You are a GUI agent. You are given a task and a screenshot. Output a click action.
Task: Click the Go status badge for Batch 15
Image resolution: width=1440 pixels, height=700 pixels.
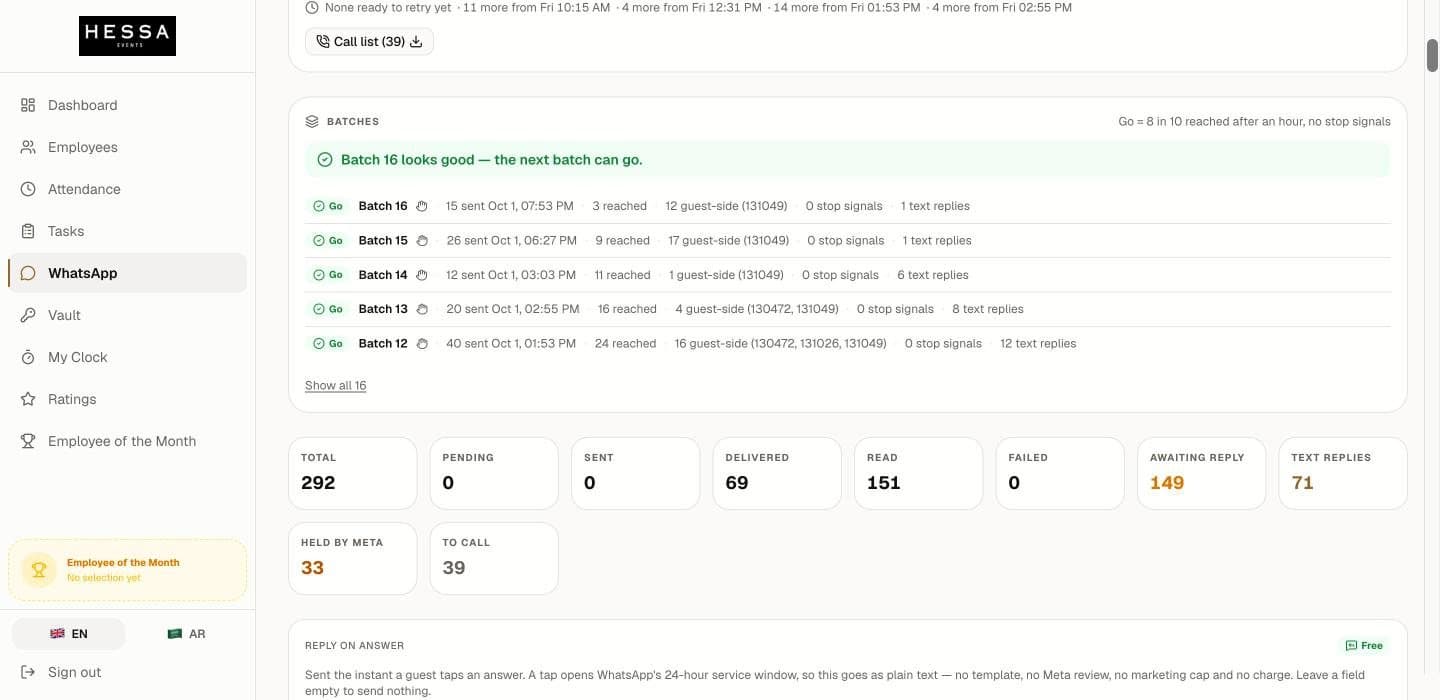(328, 240)
